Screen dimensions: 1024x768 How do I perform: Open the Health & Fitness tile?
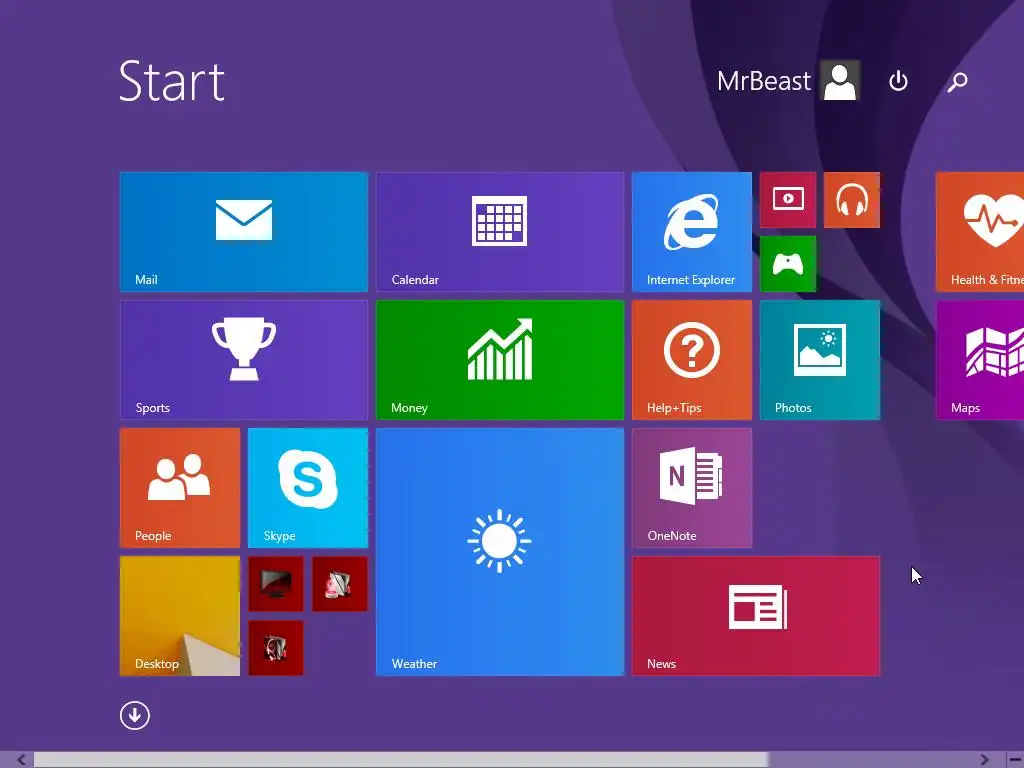(980, 232)
